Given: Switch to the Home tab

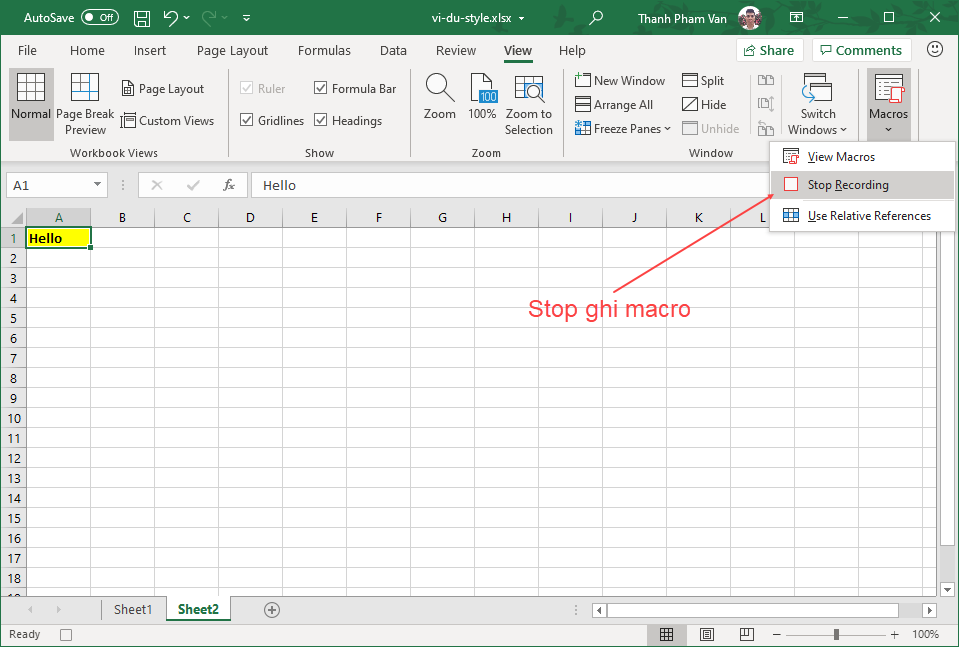Looking at the screenshot, I should click(x=87, y=51).
